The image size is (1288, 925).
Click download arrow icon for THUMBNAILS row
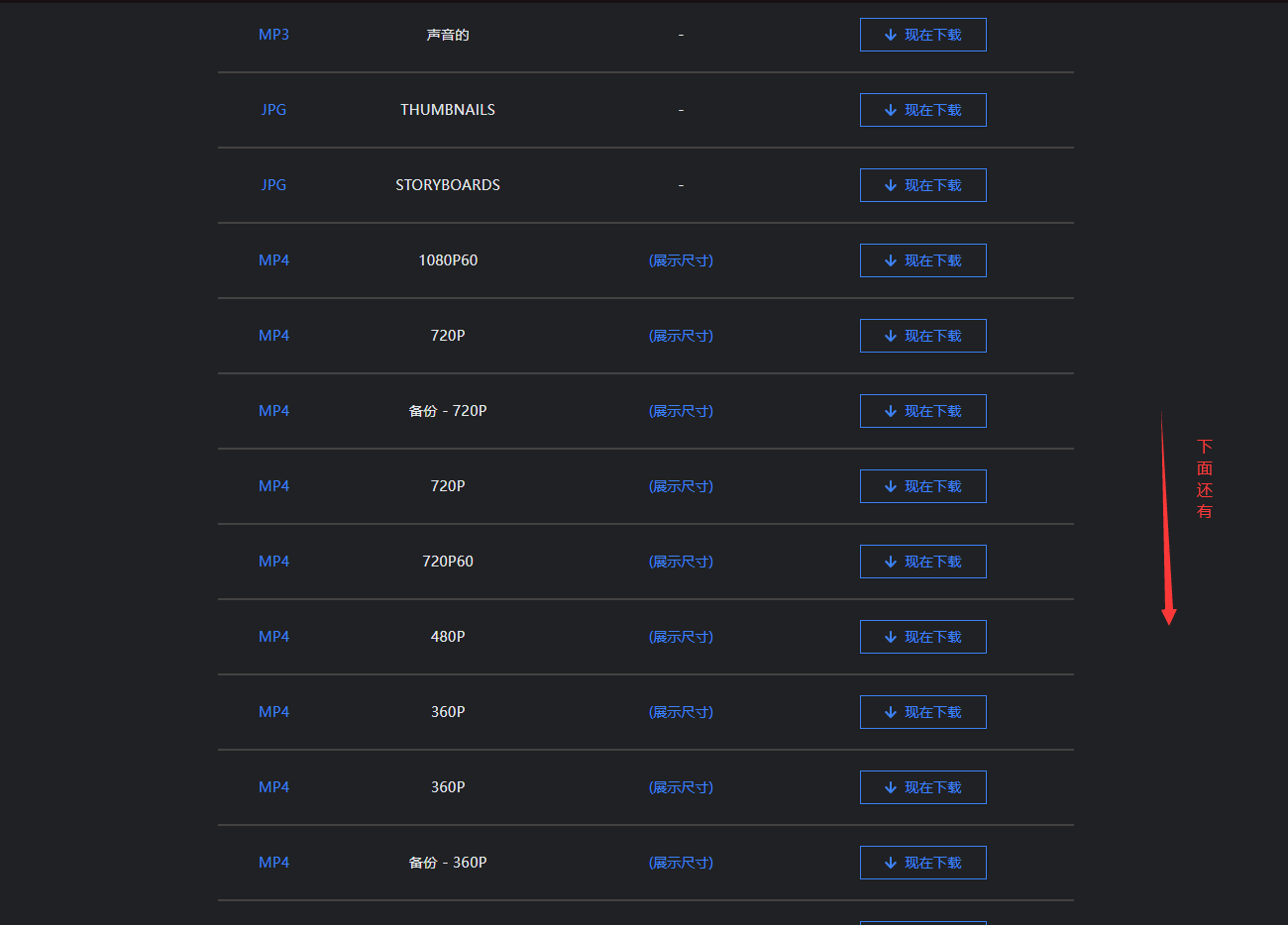(x=891, y=110)
